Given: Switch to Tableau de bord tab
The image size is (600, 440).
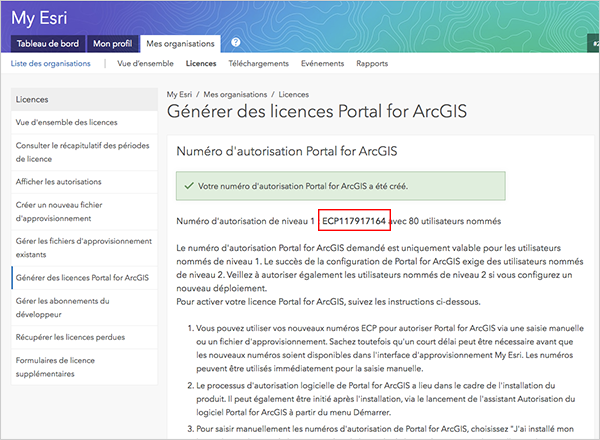Looking at the screenshot, I should click(48, 44).
